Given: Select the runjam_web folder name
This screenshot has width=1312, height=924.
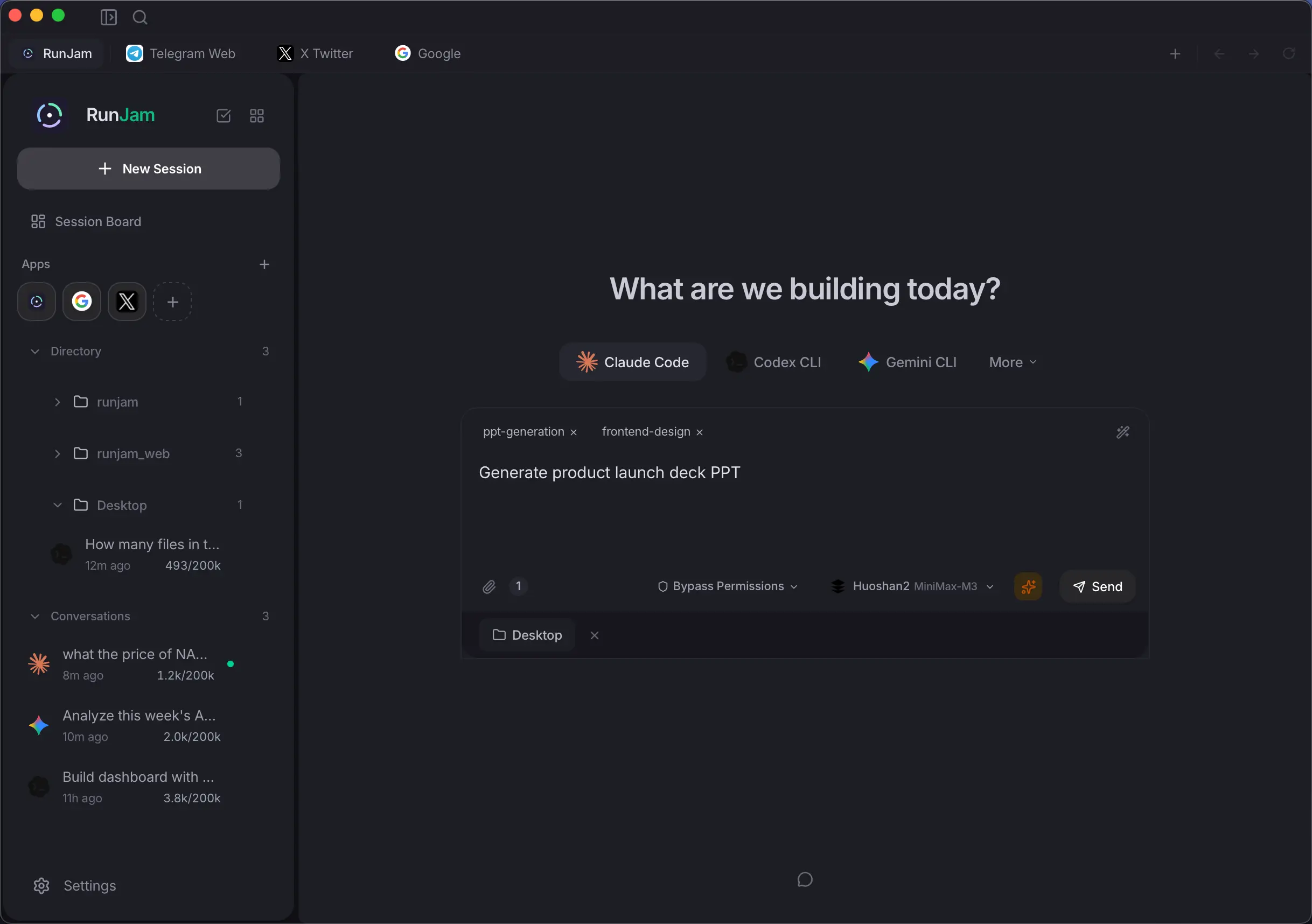Looking at the screenshot, I should pyautogui.click(x=133, y=454).
